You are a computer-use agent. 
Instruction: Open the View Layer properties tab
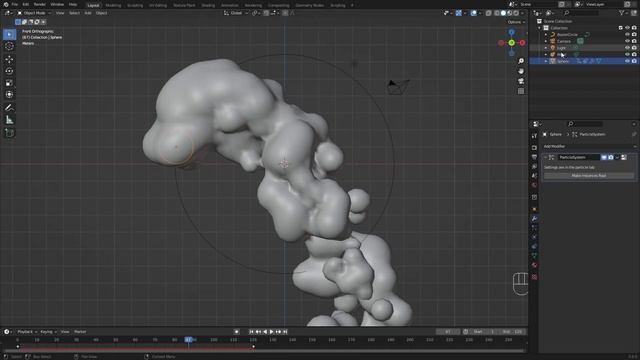click(534, 167)
